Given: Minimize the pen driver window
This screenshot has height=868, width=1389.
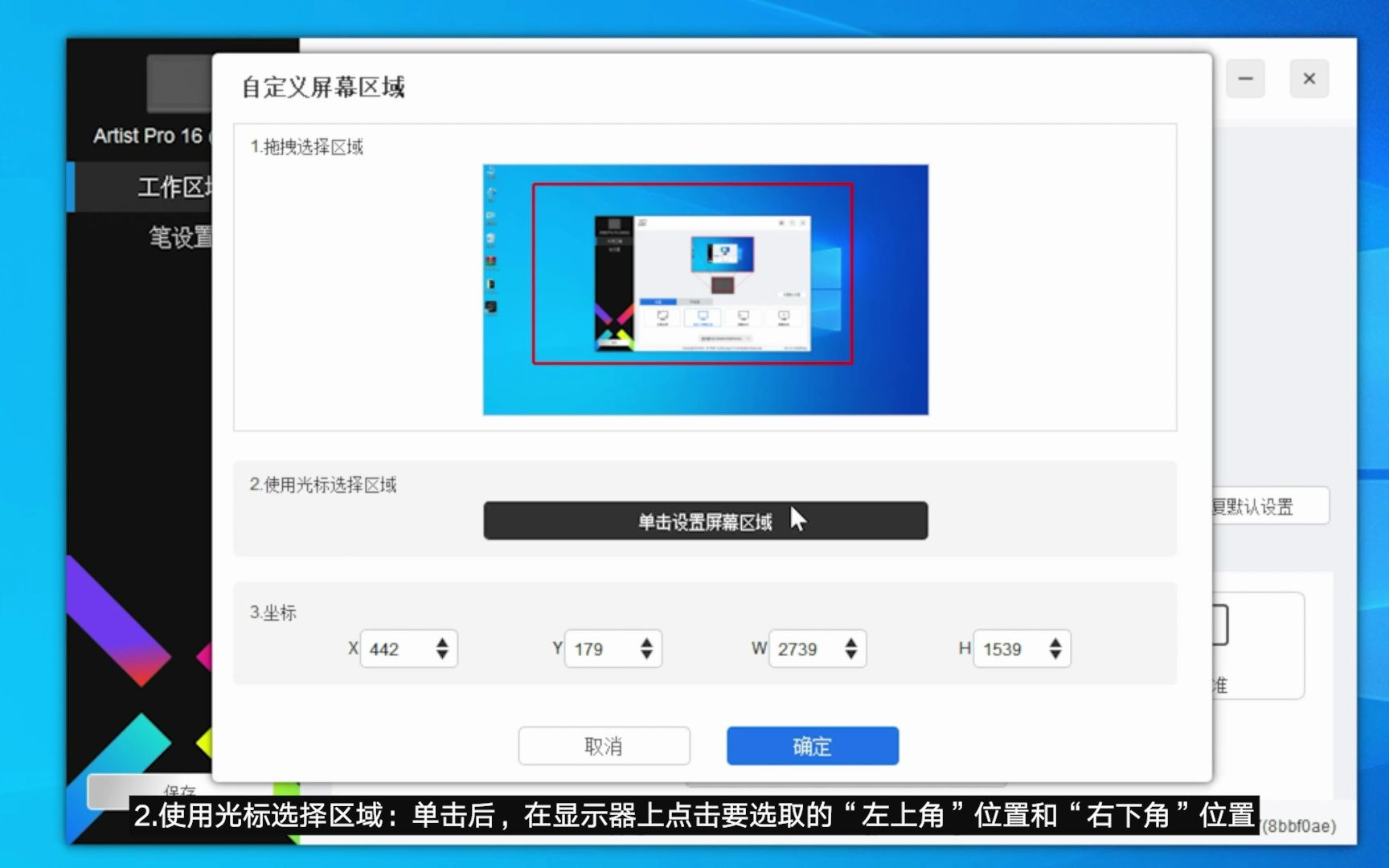Looking at the screenshot, I should click(1244, 79).
